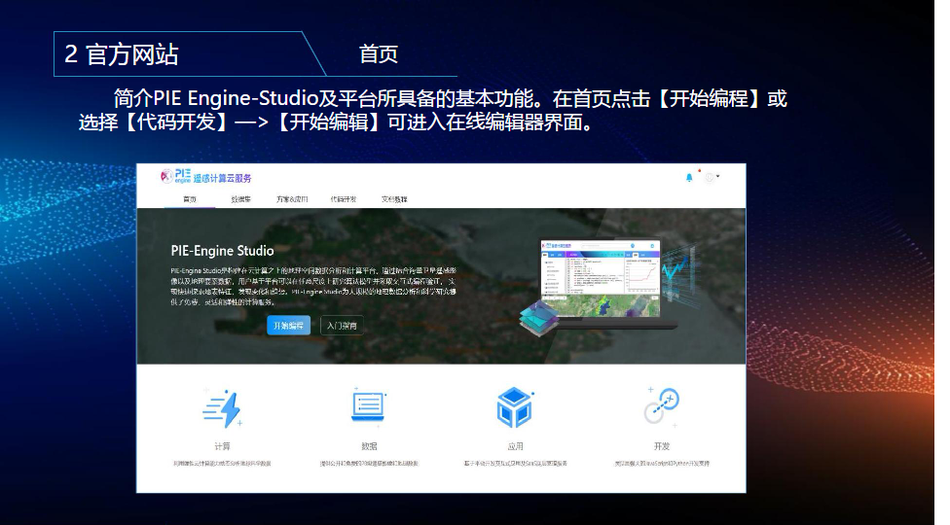Click the 计算 feature label

pyautogui.click(x=222, y=446)
